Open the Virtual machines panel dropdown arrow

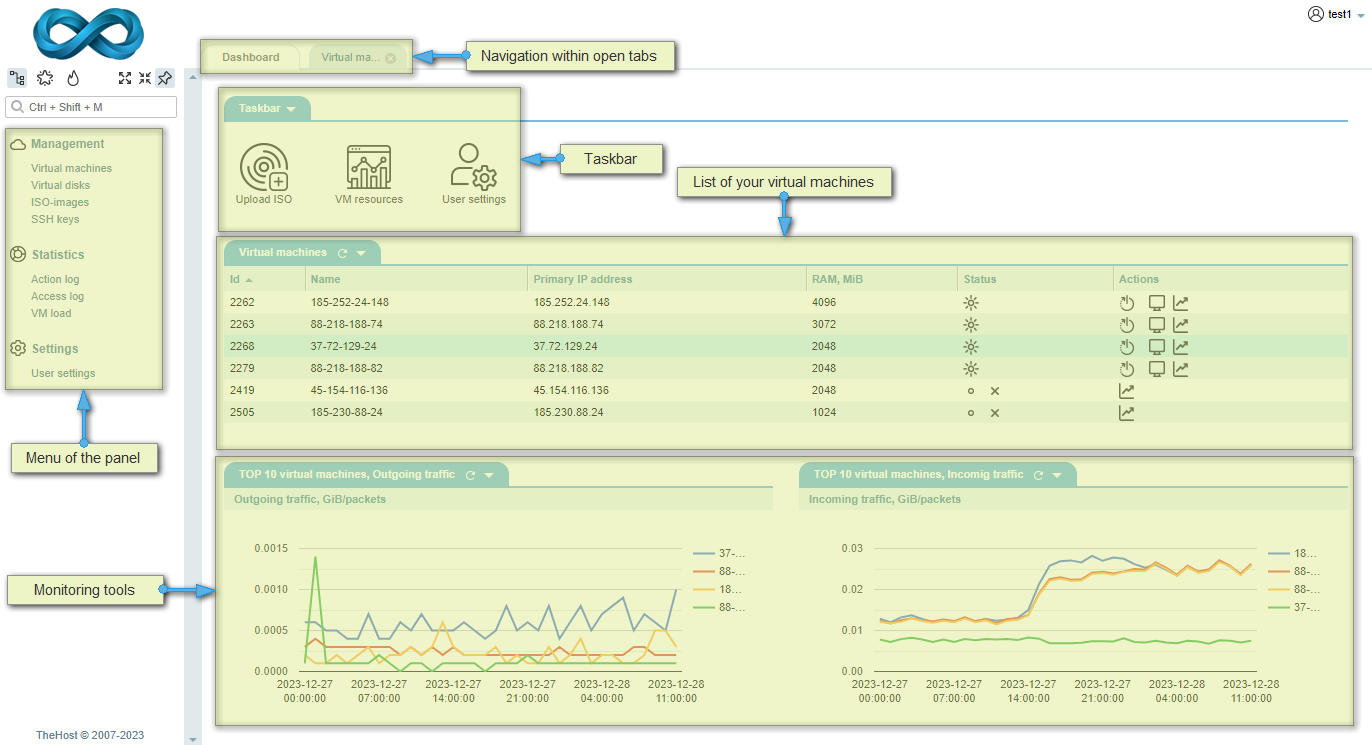[x=361, y=253]
